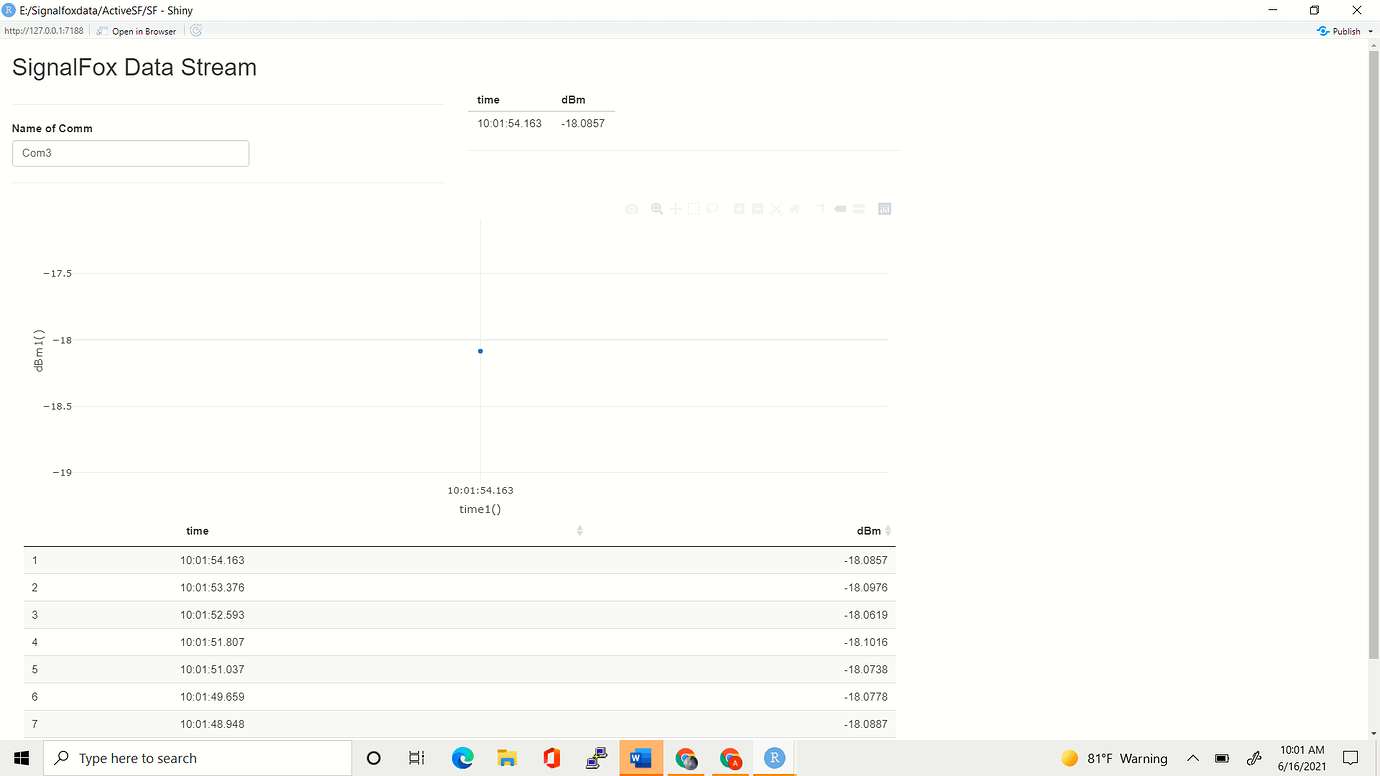Screen dimensions: 1380x776
Task: Open the Publish dropdown arrow
Action: tap(1371, 30)
